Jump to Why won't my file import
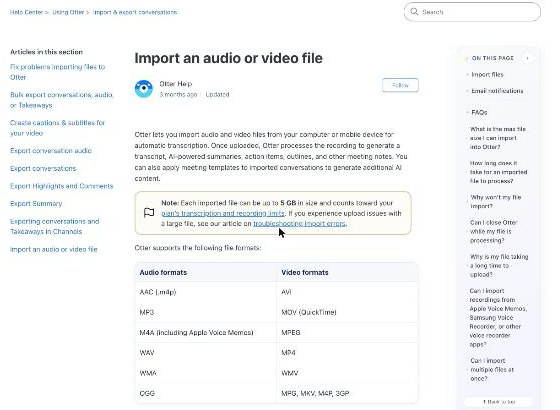 click(495, 202)
